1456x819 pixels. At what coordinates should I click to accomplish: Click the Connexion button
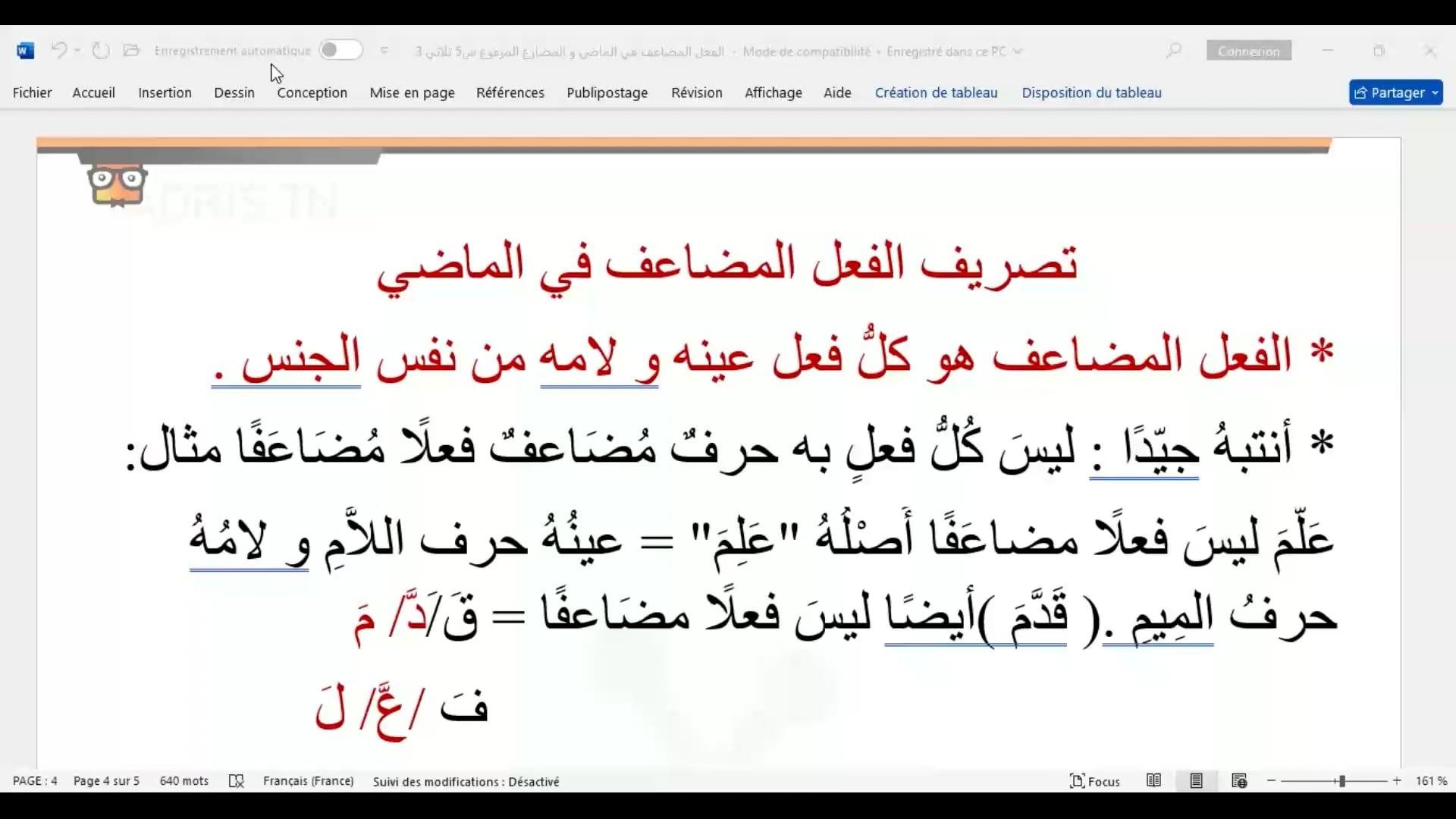[x=1248, y=51]
